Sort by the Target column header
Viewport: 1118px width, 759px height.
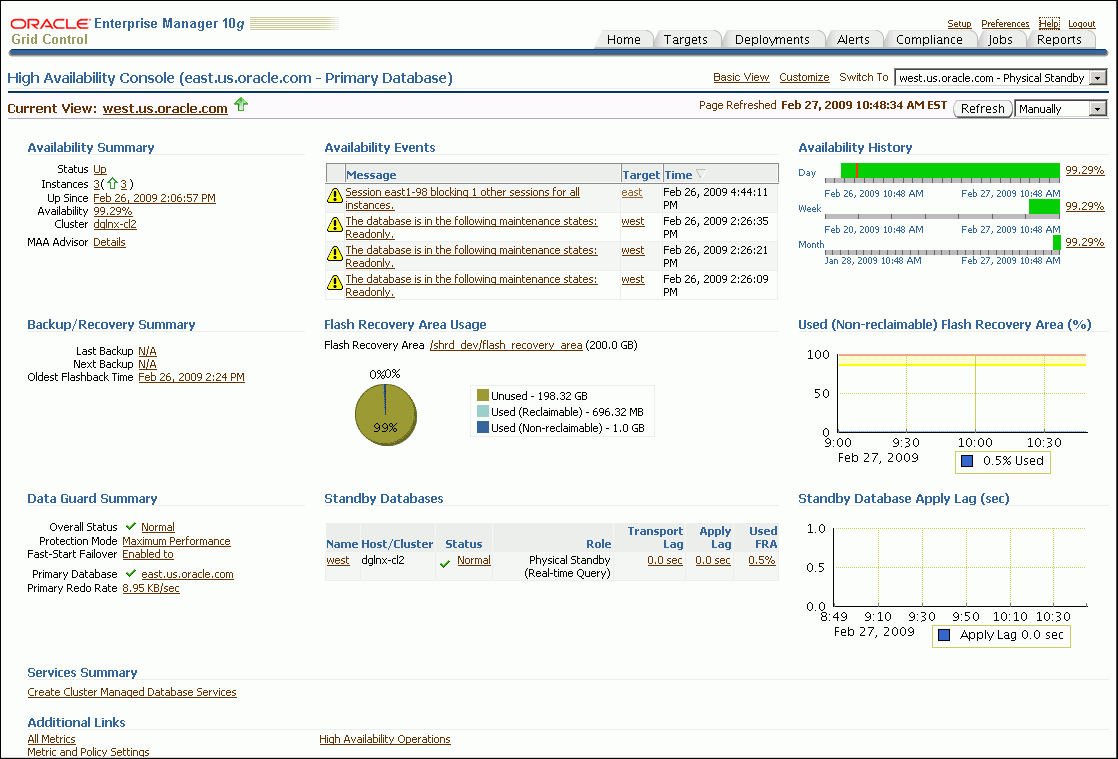click(641, 175)
